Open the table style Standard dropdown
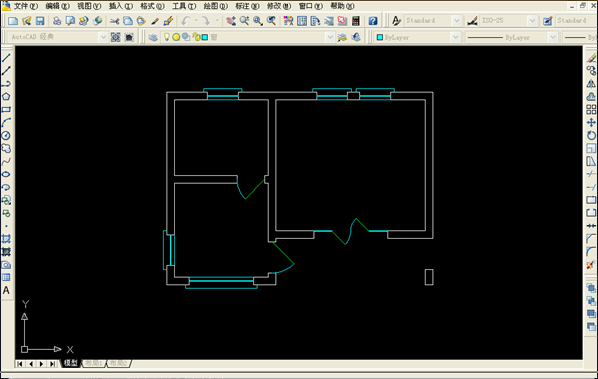 tap(575, 21)
